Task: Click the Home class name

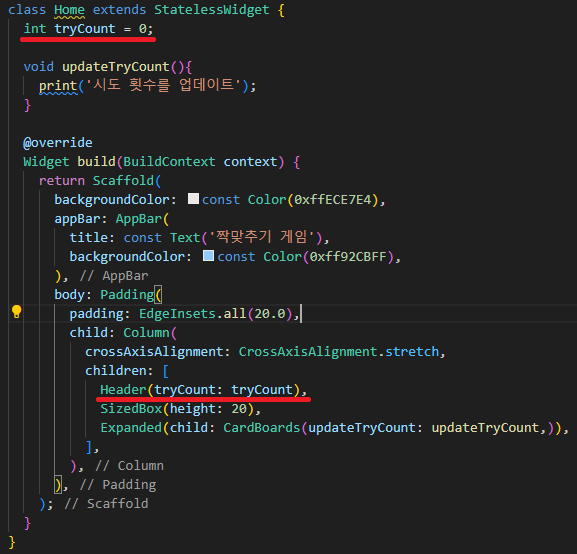Action: click(69, 10)
